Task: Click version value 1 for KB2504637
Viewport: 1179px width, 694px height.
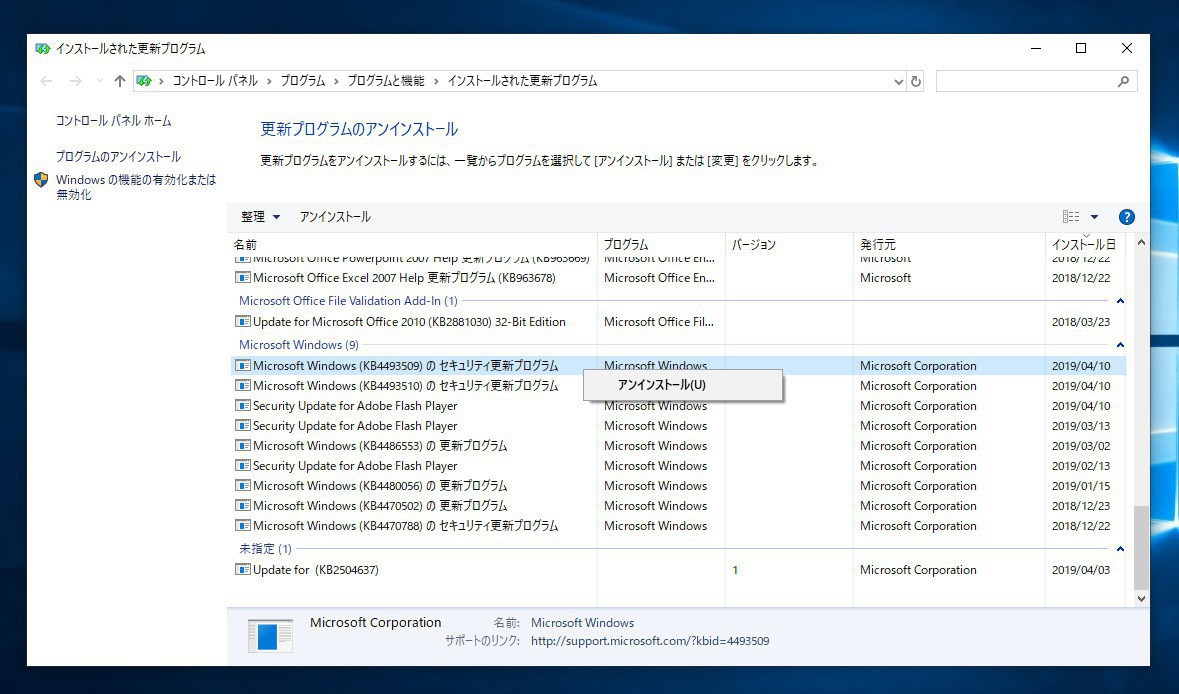Action: pyautogui.click(x=735, y=570)
